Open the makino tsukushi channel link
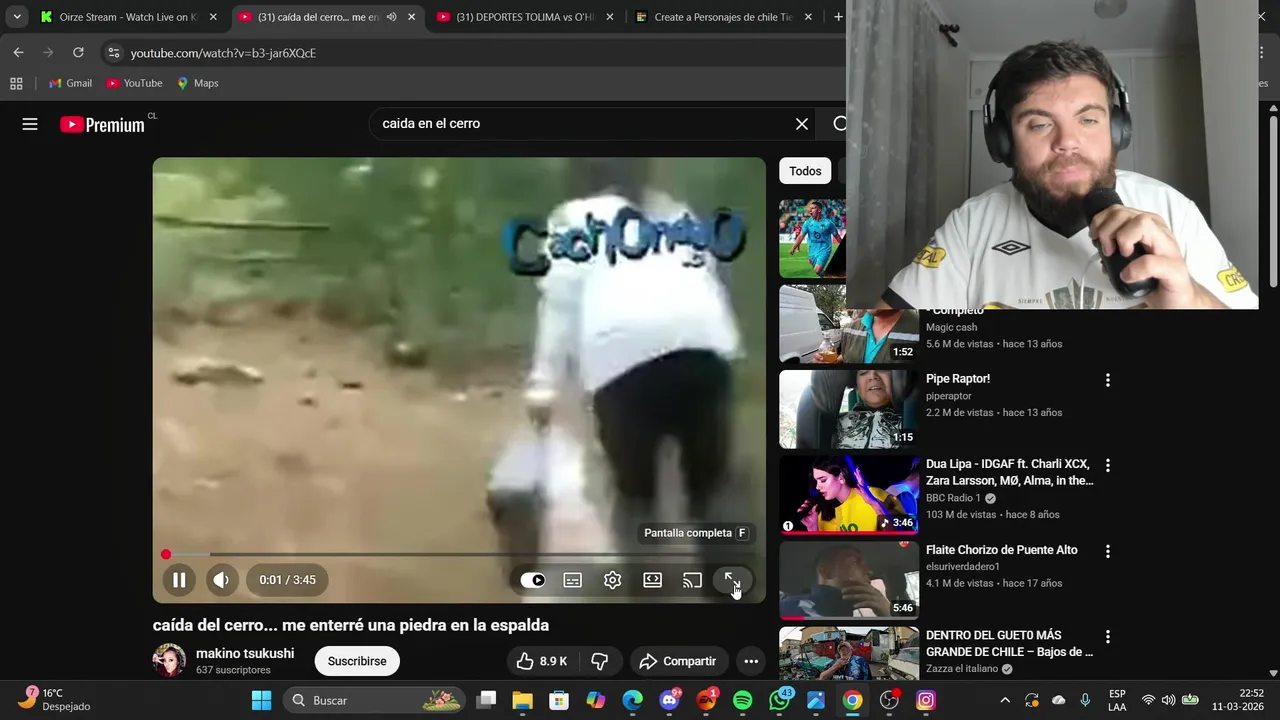The image size is (1280, 720). pyautogui.click(x=245, y=653)
